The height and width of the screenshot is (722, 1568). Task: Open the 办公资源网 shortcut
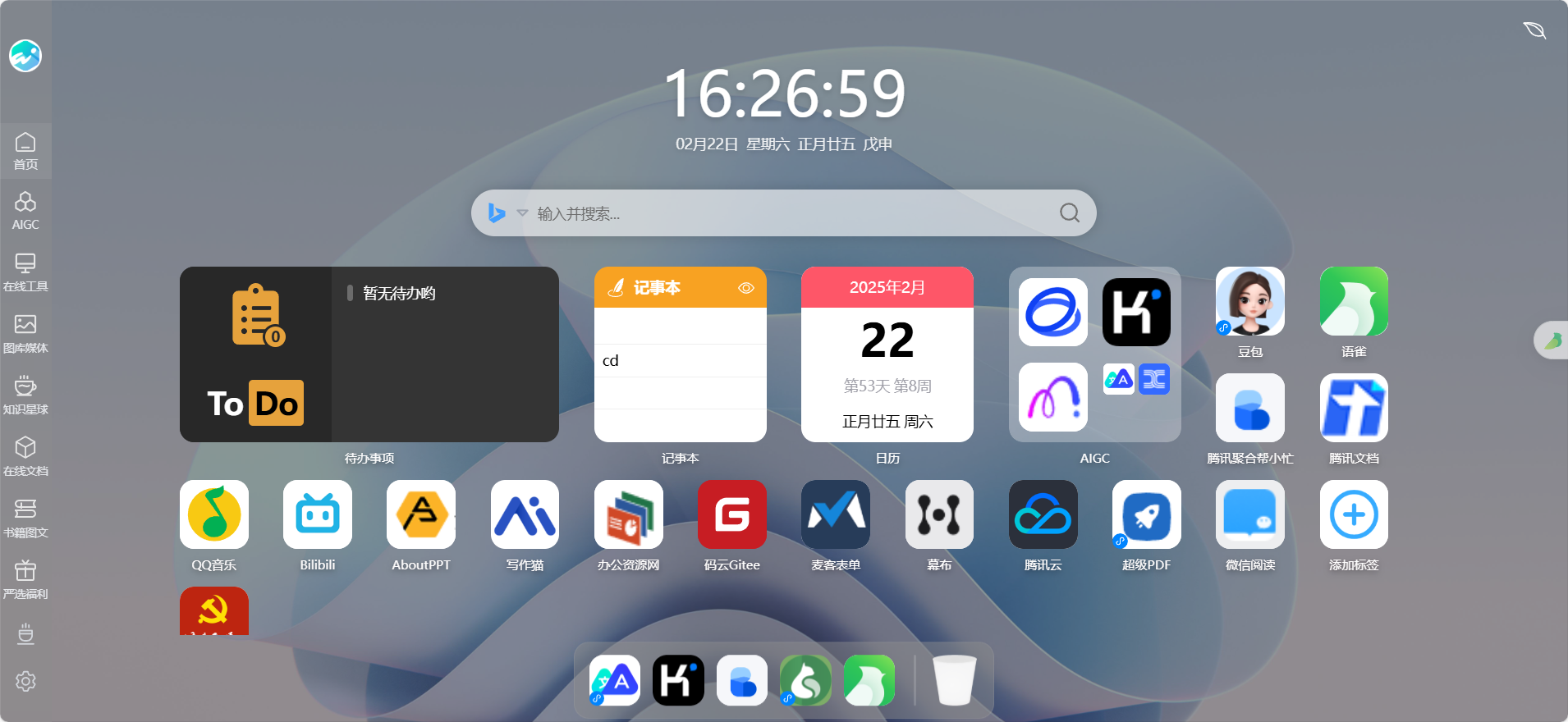point(629,514)
